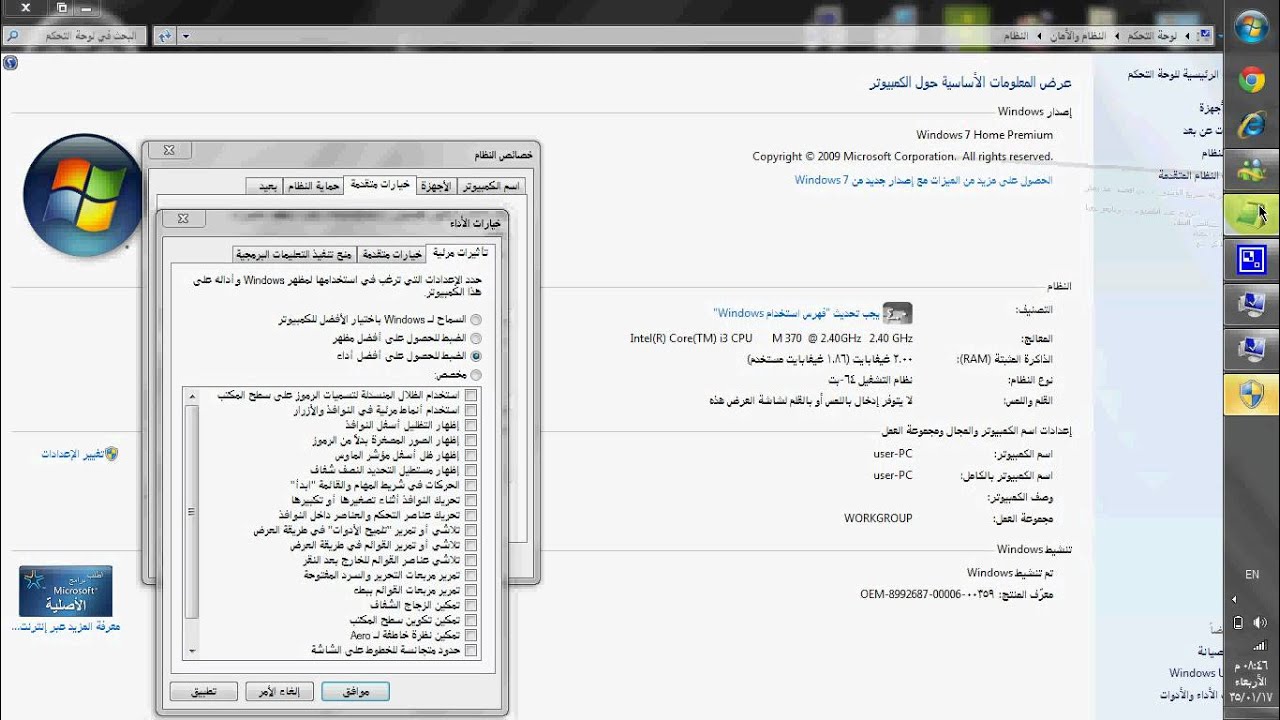
Task: Select 'الضبط للحصول على أفضل أداء' radio
Action: click(x=475, y=356)
